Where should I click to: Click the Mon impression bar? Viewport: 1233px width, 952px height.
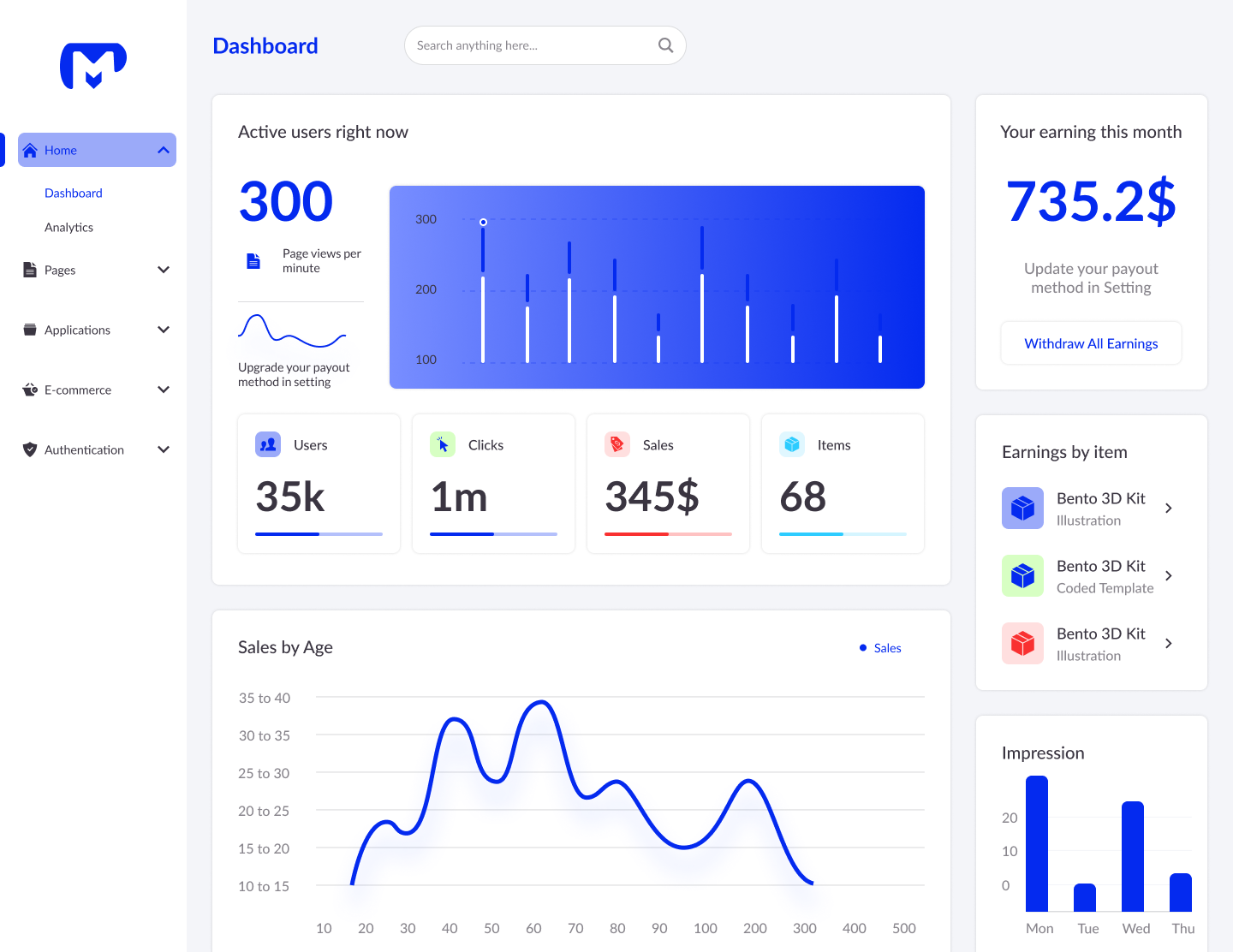point(1037,843)
